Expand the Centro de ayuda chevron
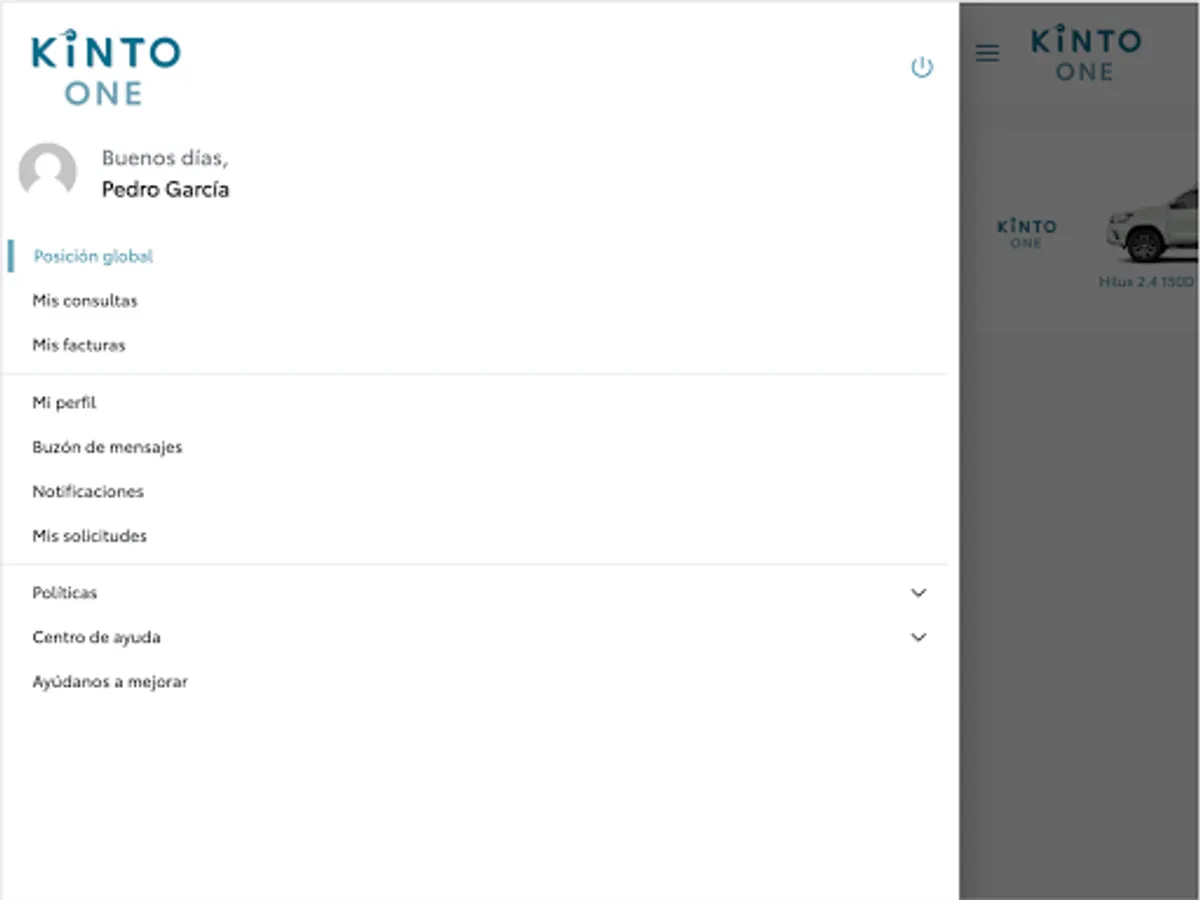Viewport: 1200px width, 900px height. tap(919, 637)
